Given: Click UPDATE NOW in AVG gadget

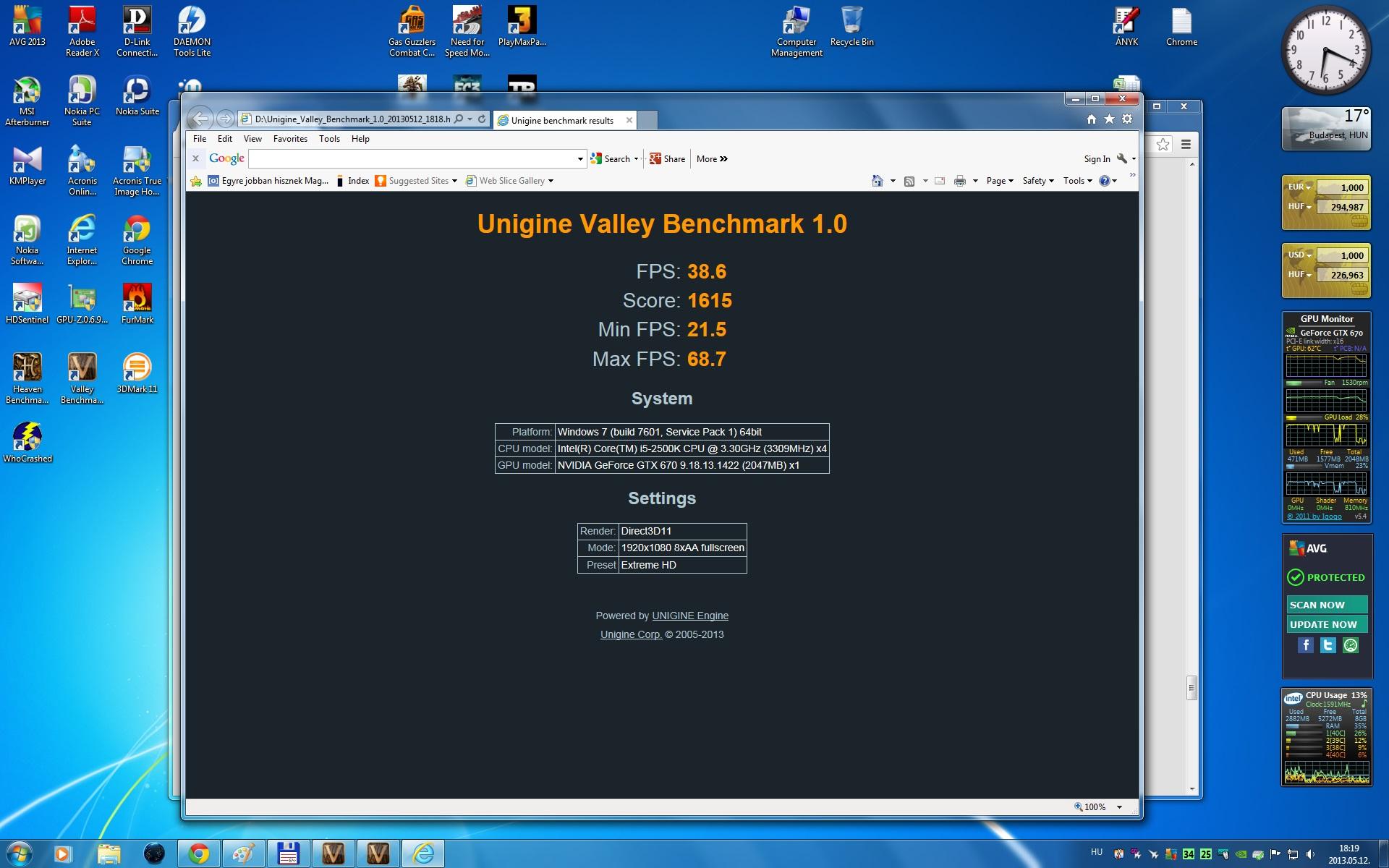Looking at the screenshot, I should pyautogui.click(x=1327, y=624).
